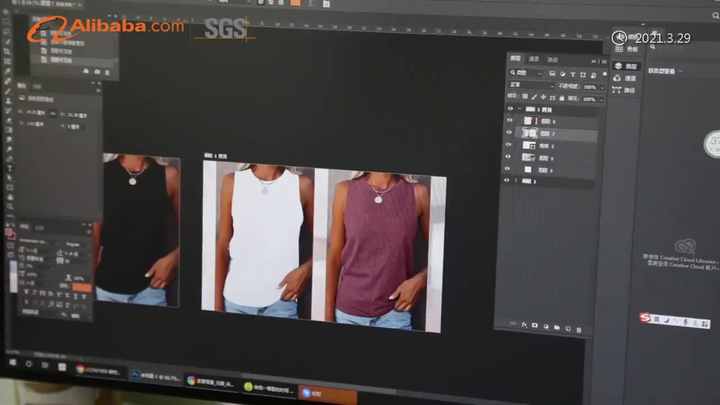Open the collapsed Layers panel icon button

[626, 67]
